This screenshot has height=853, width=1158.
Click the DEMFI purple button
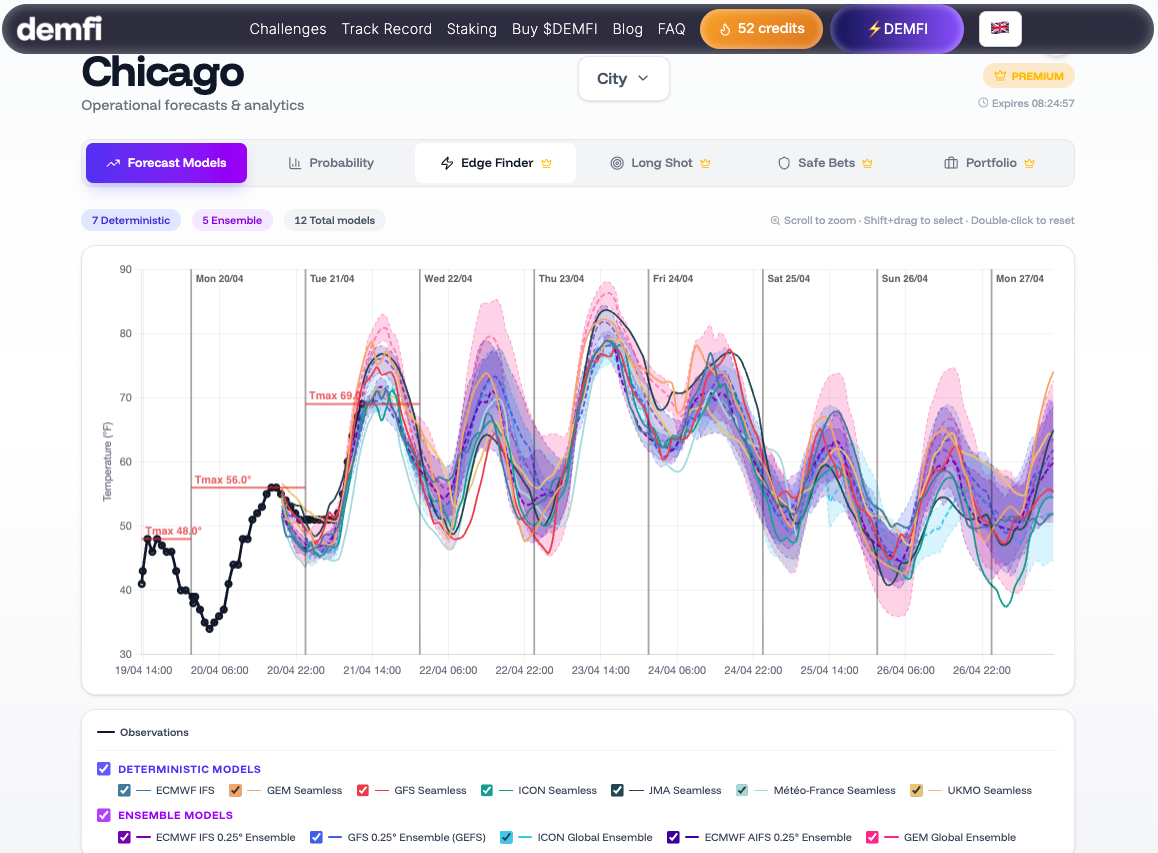coord(896,29)
